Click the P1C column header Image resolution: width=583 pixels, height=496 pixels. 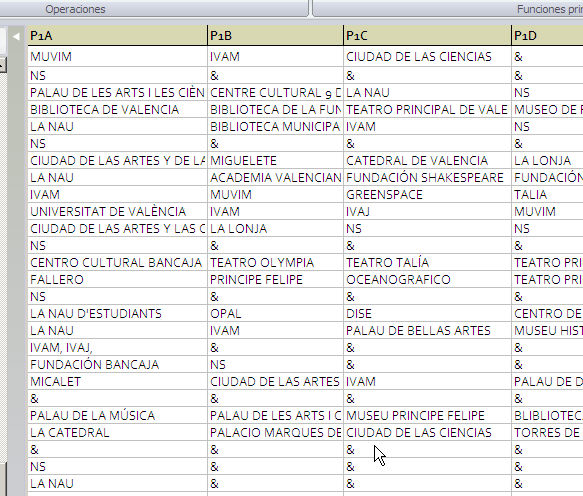click(x=428, y=36)
